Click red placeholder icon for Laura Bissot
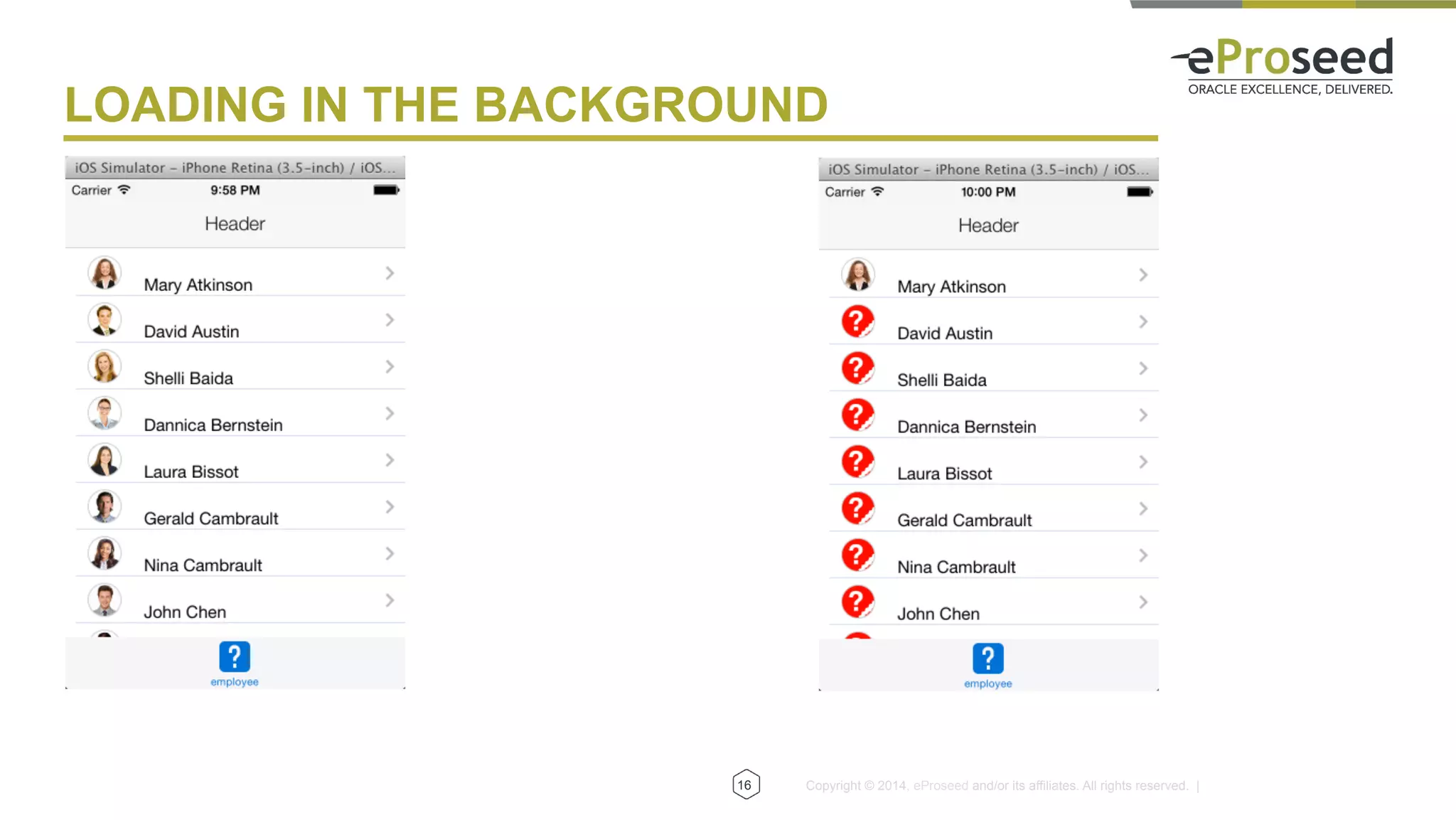This screenshot has height=820, width=1456. [857, 462]
